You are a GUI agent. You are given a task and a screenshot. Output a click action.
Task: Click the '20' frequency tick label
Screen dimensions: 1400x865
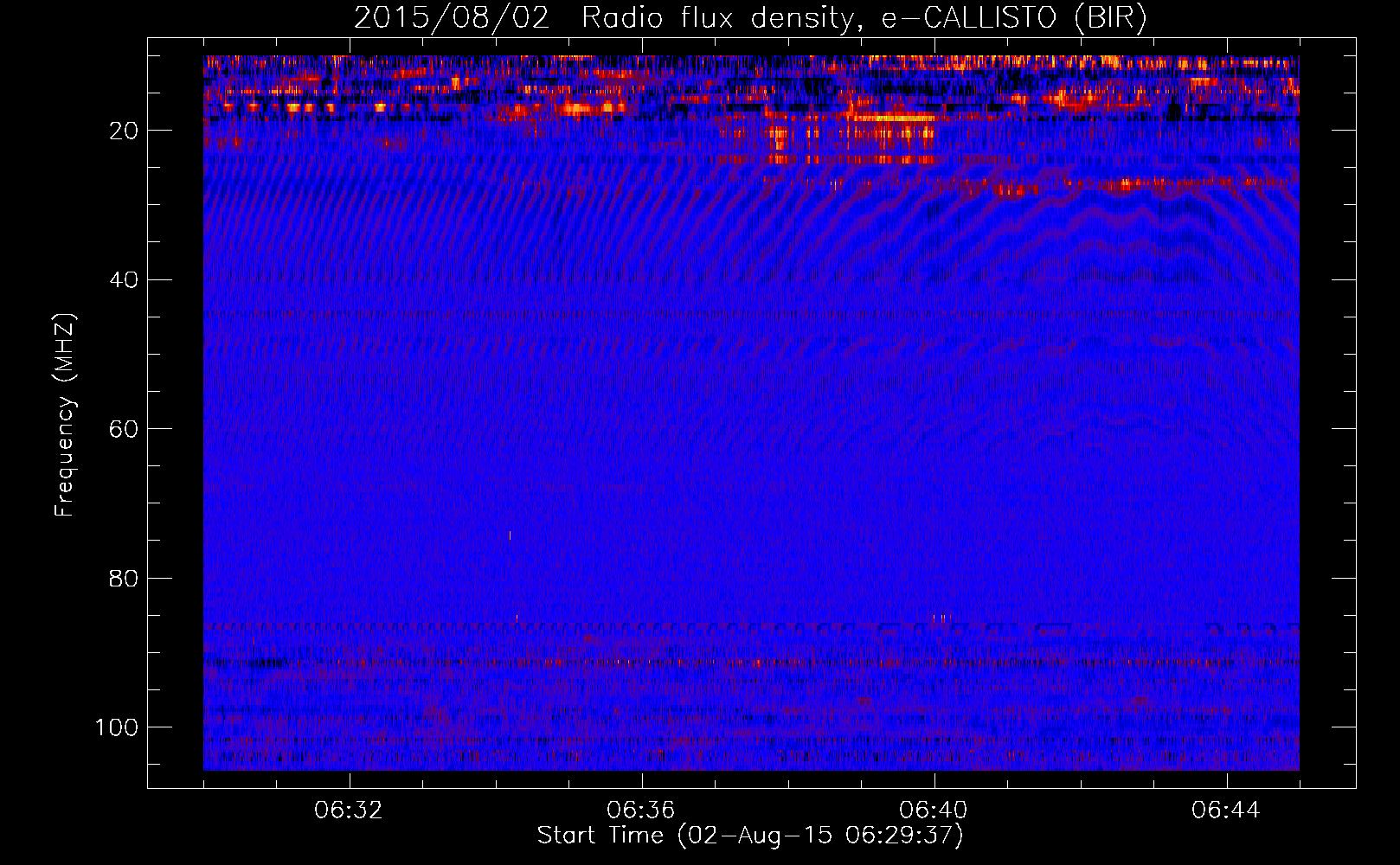click(x=124, y=131)
